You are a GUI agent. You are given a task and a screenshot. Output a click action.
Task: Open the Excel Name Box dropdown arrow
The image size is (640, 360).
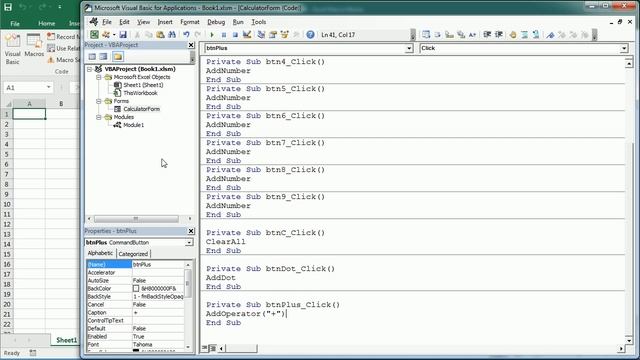click(x=49, y=87)
